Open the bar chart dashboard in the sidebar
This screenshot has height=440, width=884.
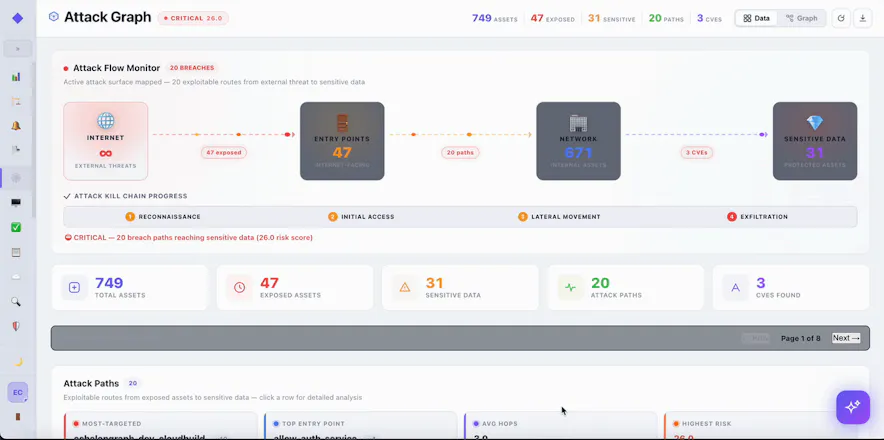tap(16, 77)
